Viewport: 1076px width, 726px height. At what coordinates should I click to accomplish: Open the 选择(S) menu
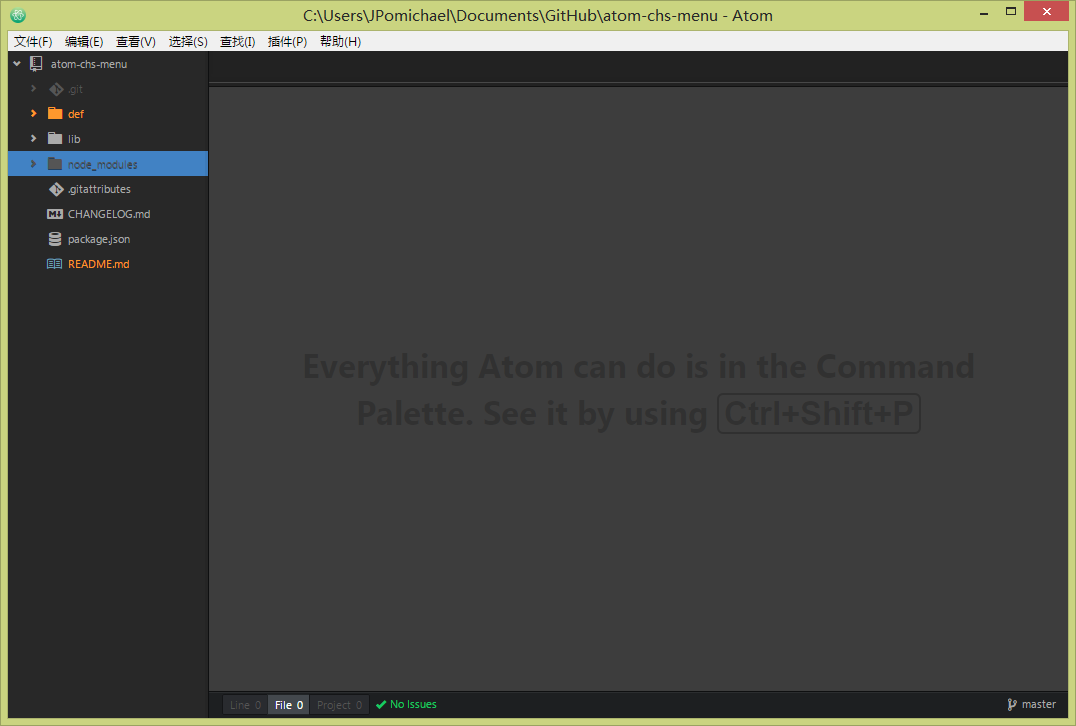[x=187, y=41]
